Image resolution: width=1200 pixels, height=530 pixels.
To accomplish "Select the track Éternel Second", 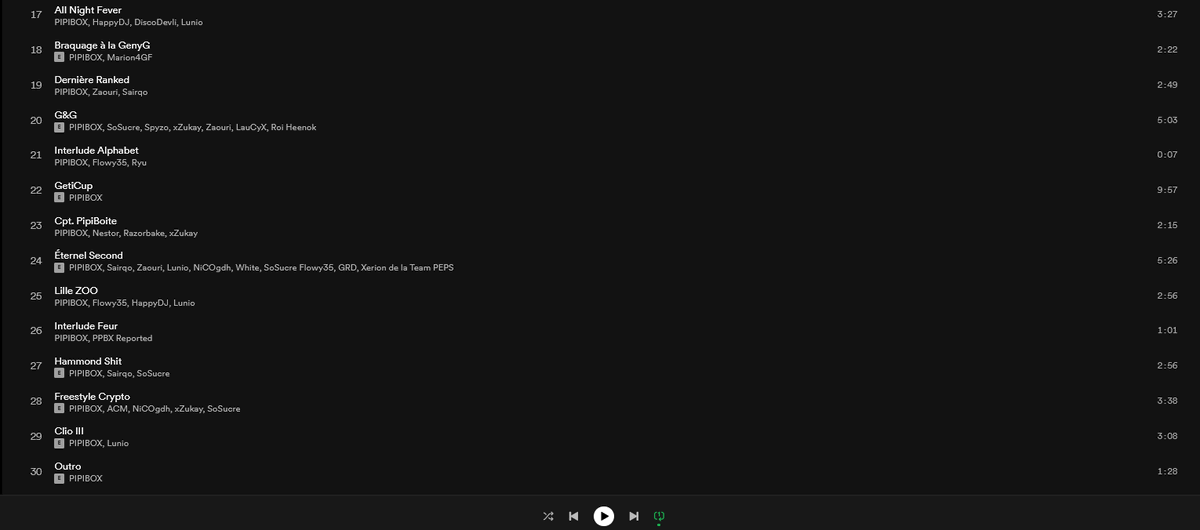I will point(89,256).
